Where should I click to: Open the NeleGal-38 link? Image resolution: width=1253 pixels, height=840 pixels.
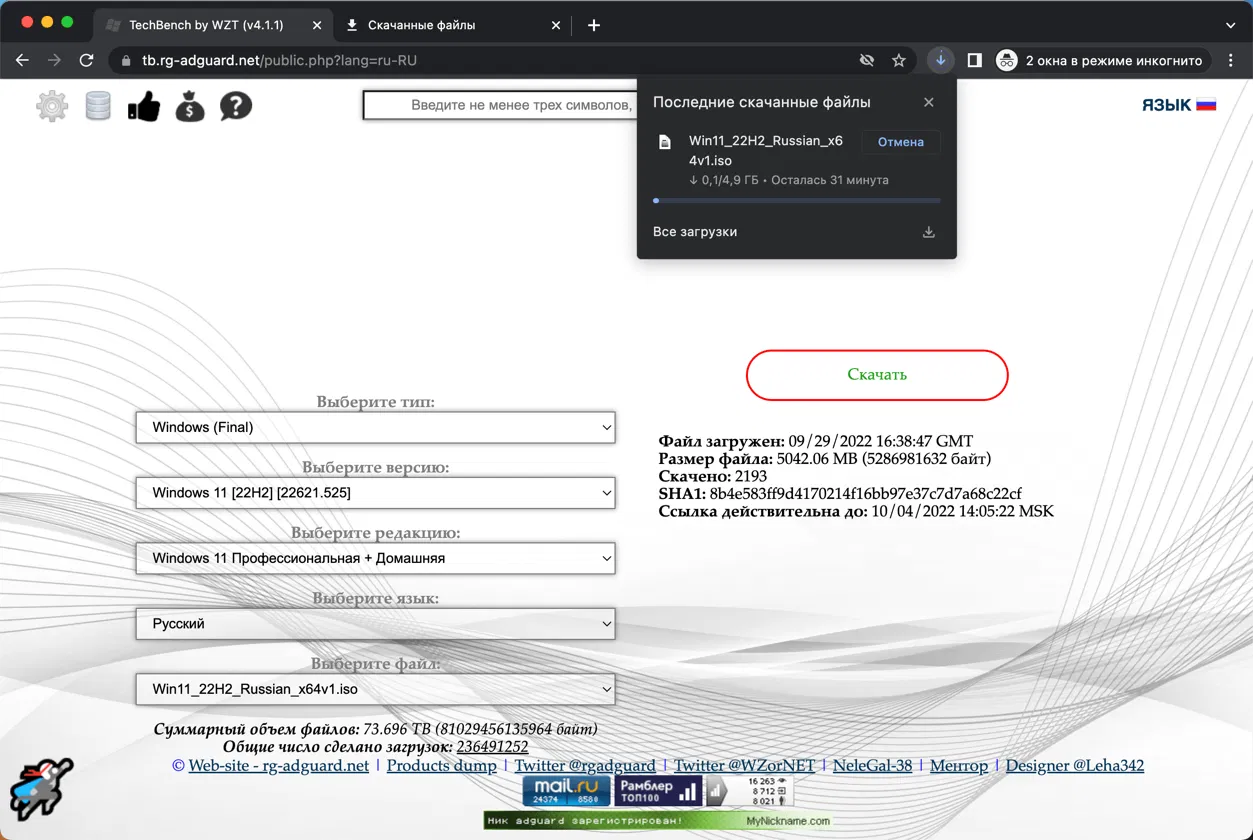pos(873,766)
